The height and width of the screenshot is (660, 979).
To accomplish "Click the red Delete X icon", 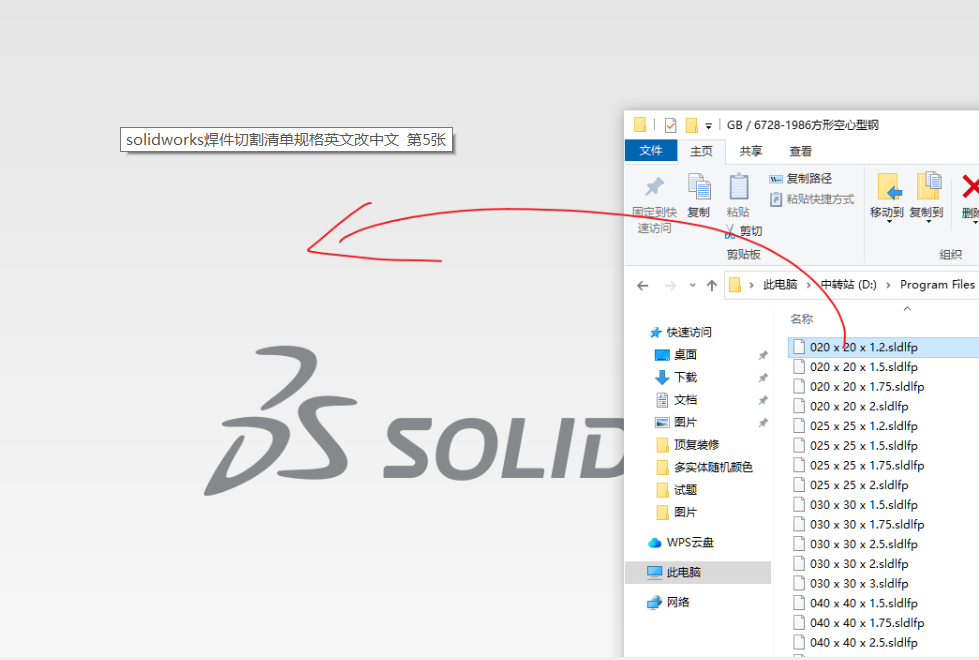I will click(970, 187).
